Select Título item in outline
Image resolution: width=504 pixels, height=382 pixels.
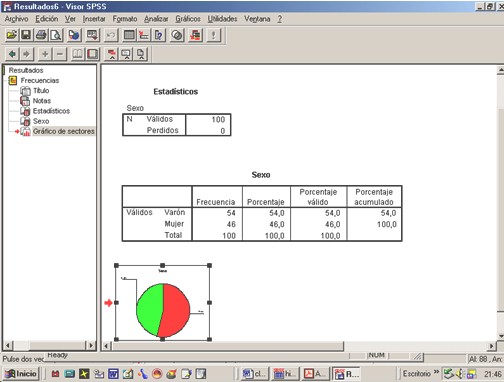click(x=41, y=91)
